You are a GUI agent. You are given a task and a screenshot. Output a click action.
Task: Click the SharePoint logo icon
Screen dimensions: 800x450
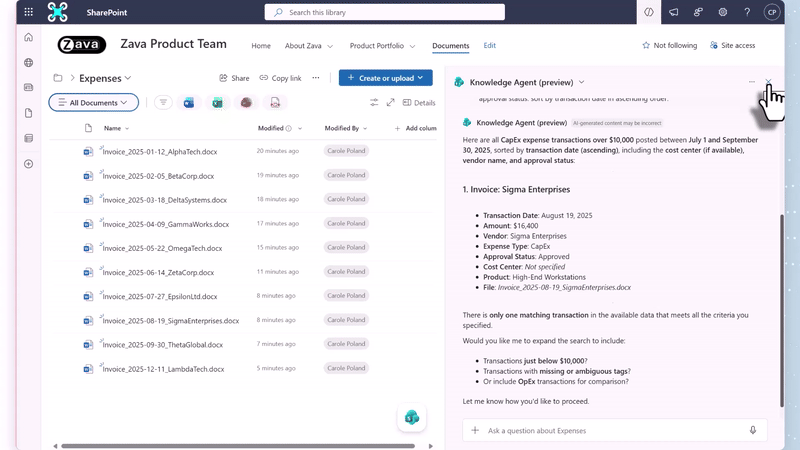(57, 12)
